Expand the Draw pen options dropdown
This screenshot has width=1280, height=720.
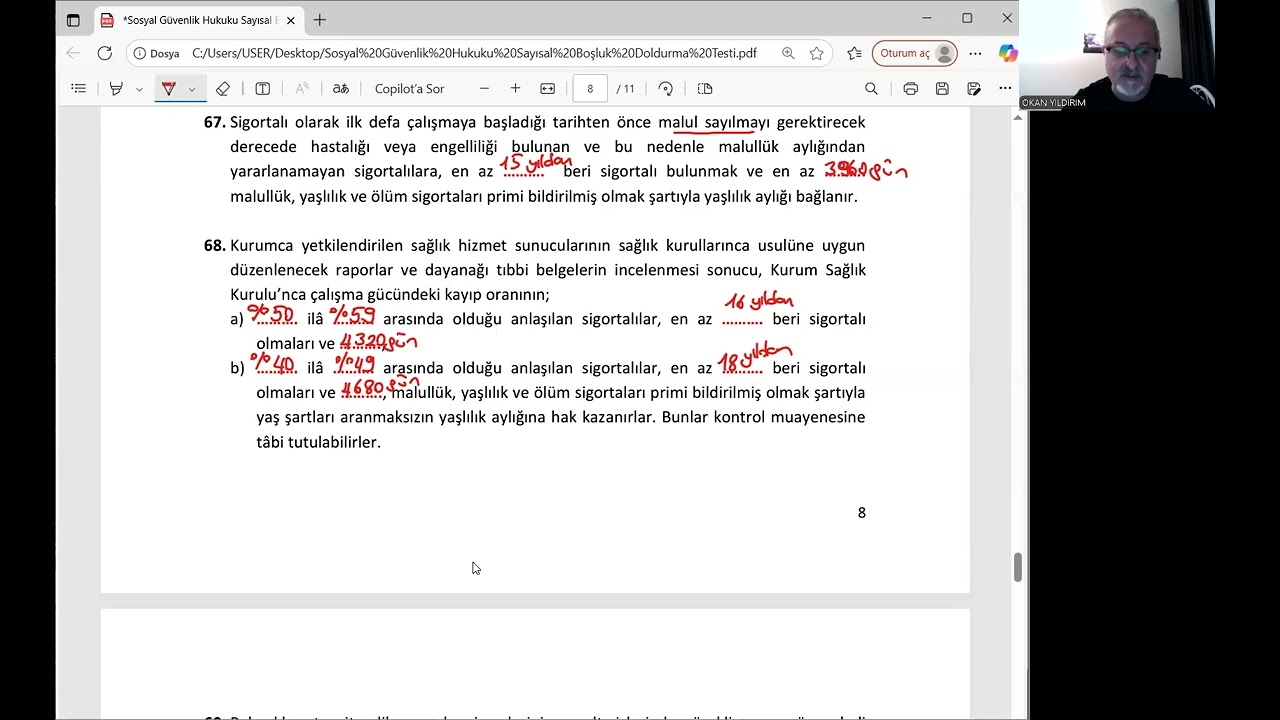[x=192, y=89]
